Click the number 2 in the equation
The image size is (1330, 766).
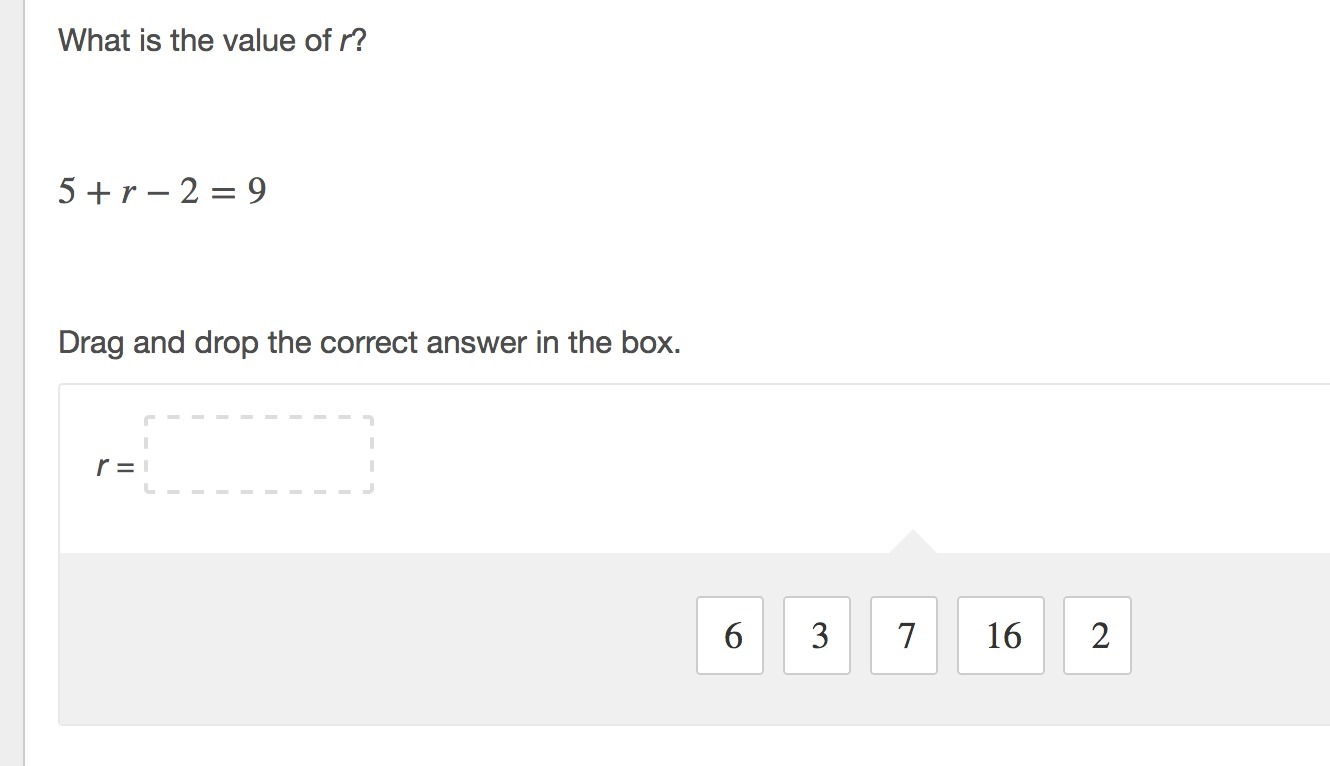[x=189, y=191]
